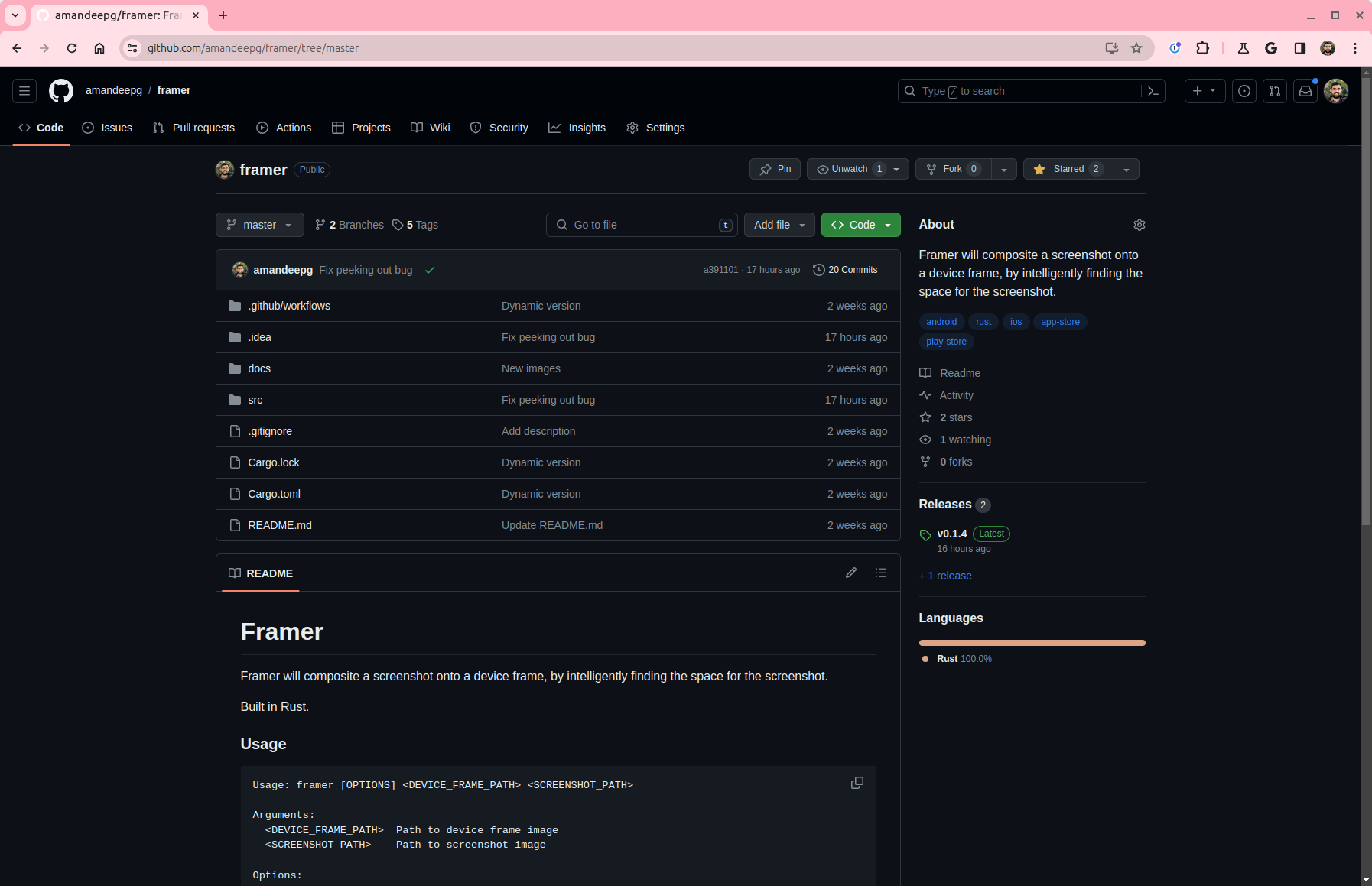
Task: Switch to the Actions tab
Action: click(x=284, y=128)
